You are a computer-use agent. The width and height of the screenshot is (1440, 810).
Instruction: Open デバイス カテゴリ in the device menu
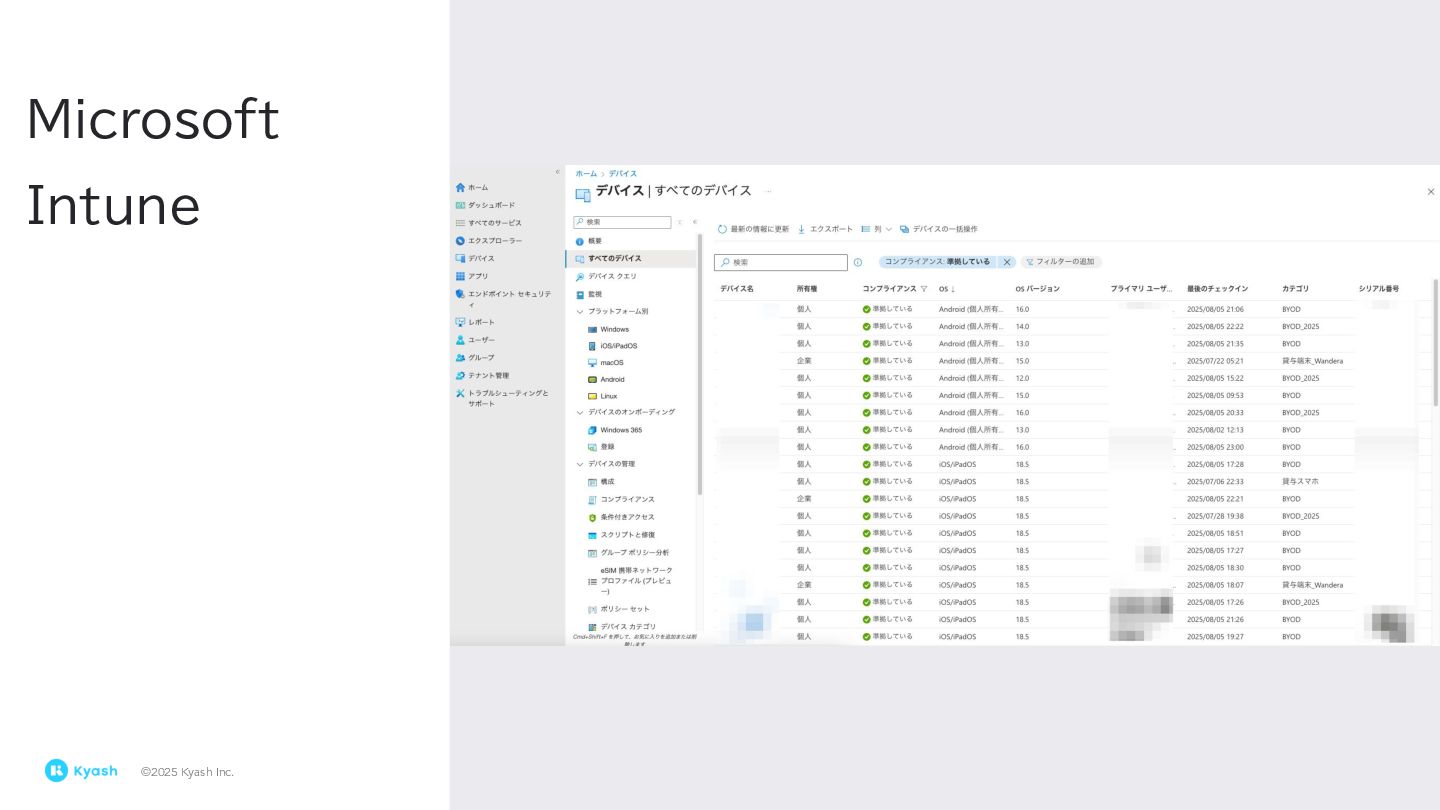622,627
